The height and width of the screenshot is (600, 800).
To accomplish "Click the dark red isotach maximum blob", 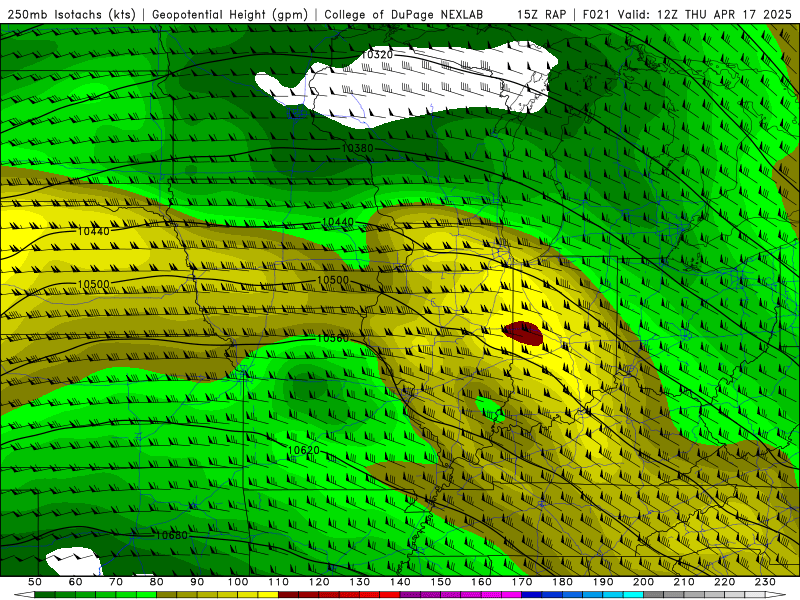I will click(522, 334).
